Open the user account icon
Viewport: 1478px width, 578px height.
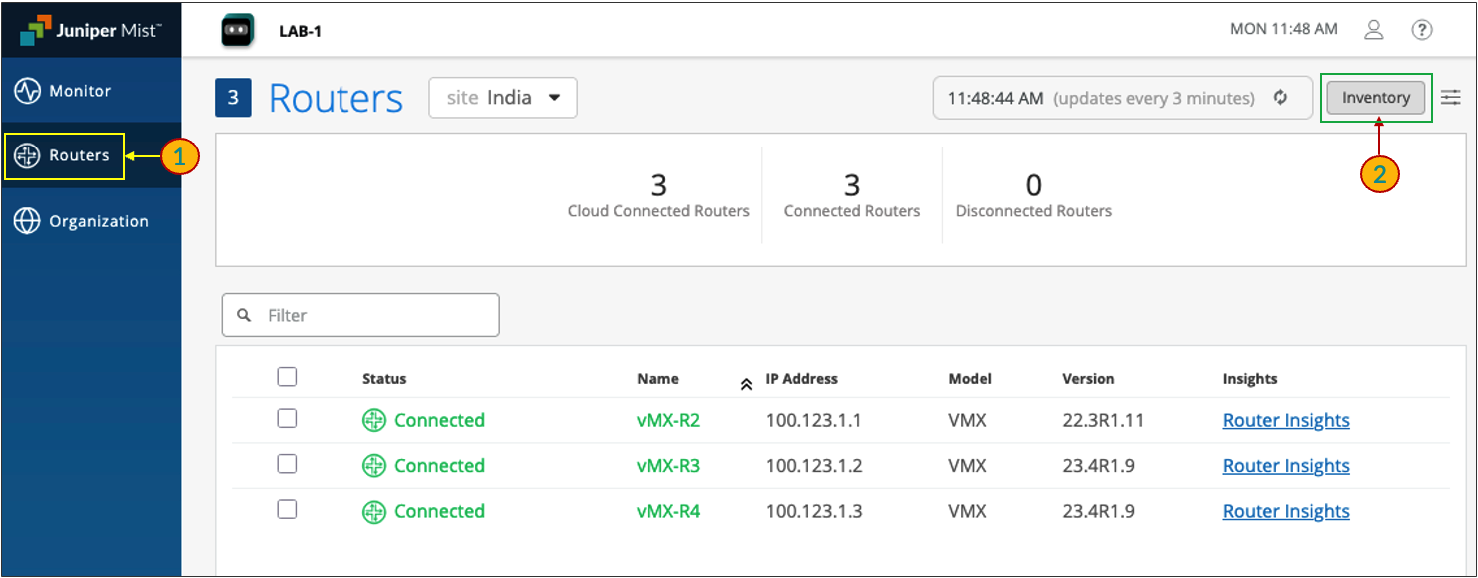click(x=1374, y=30)
